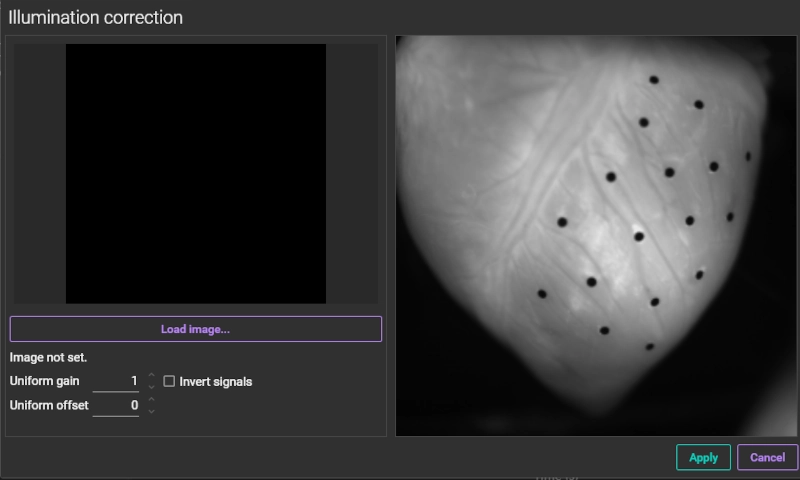Enable the Invert signals checkbox
Viewport: 800px width, 480px height.
(x=169, y=381)
